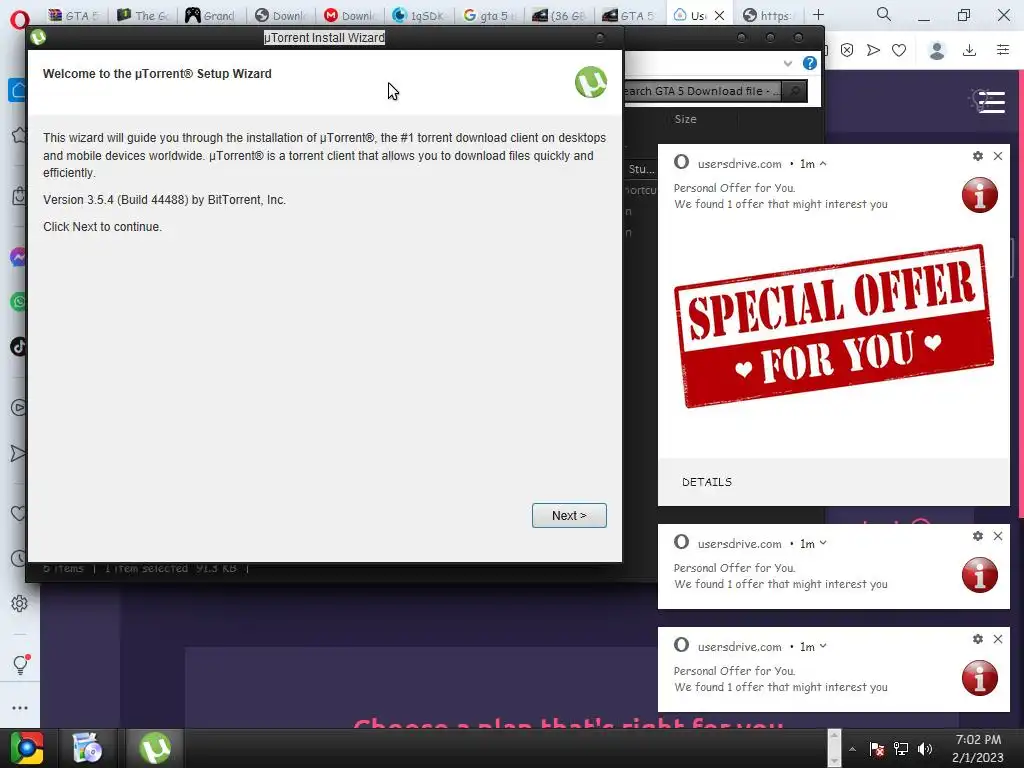The height and width of the screenshot is (768, 1024).
Task: Expand the ribbon chevron in explorer window
Action: (788, 63)
